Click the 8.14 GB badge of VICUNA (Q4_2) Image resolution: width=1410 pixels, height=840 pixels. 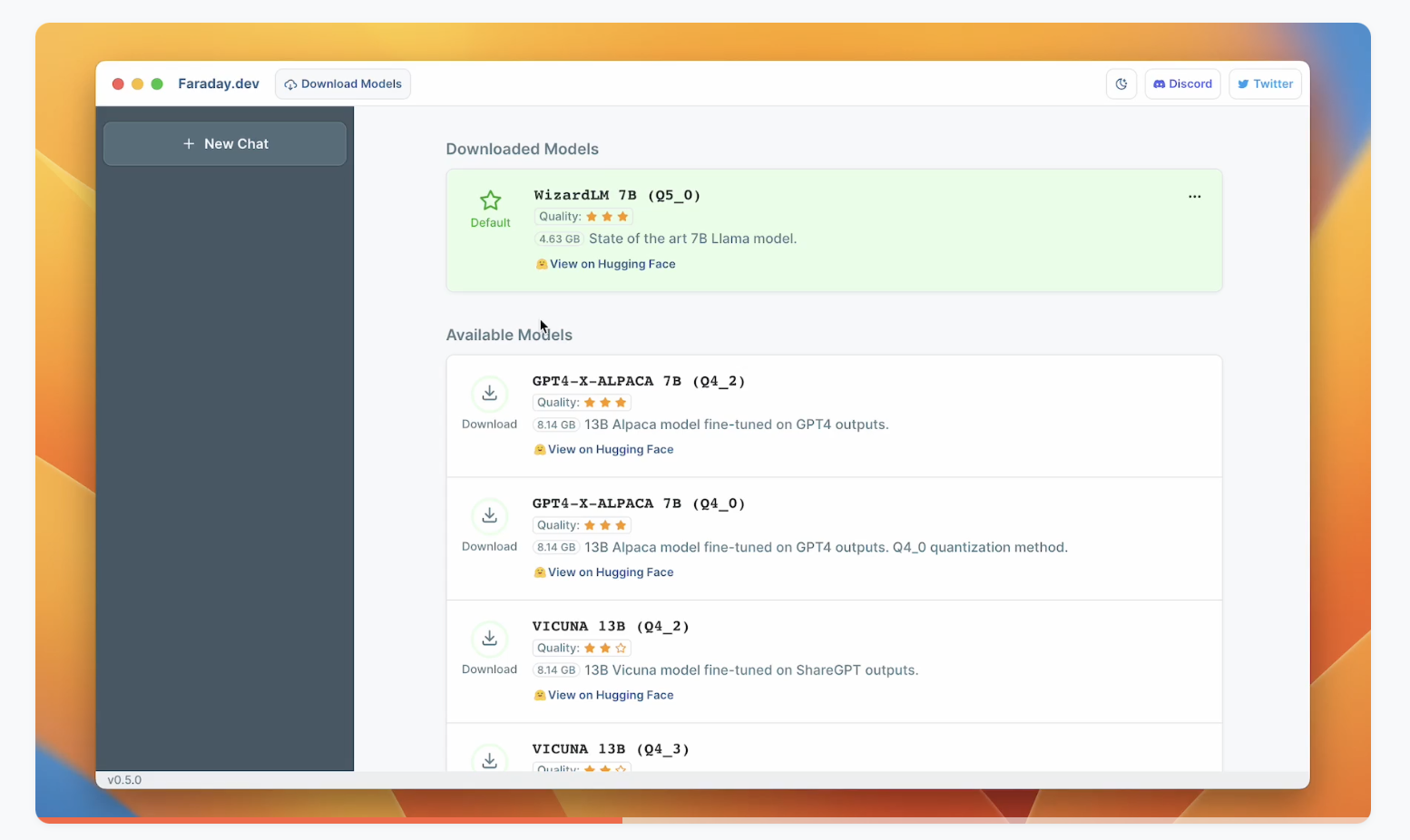(x=556, y=670)
